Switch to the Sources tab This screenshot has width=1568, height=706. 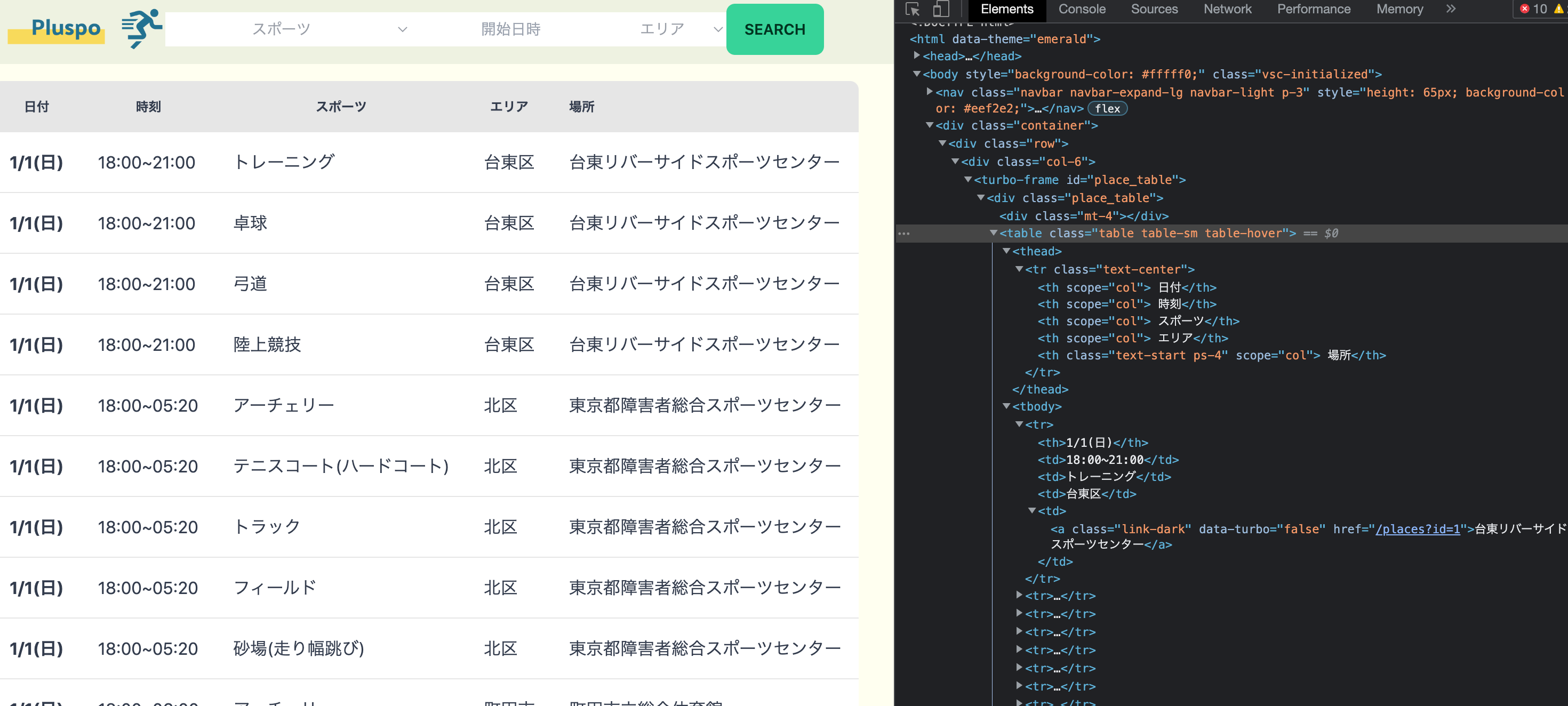(x=1154, y=9)
